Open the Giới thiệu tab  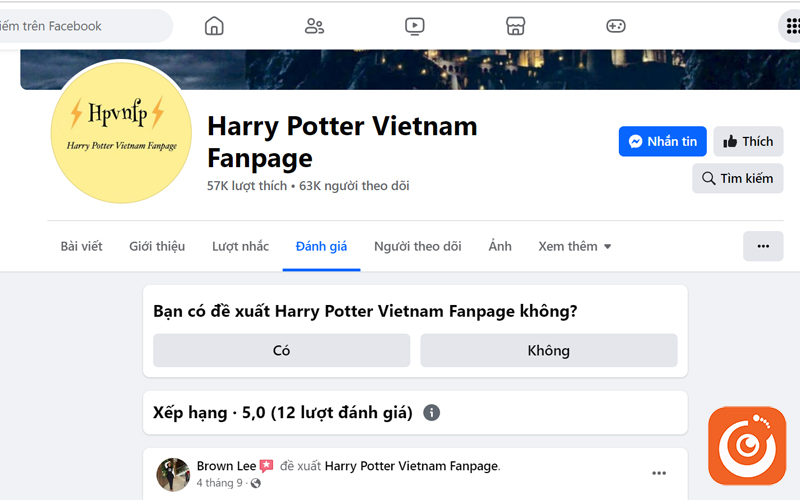click(x=157, y=246)
